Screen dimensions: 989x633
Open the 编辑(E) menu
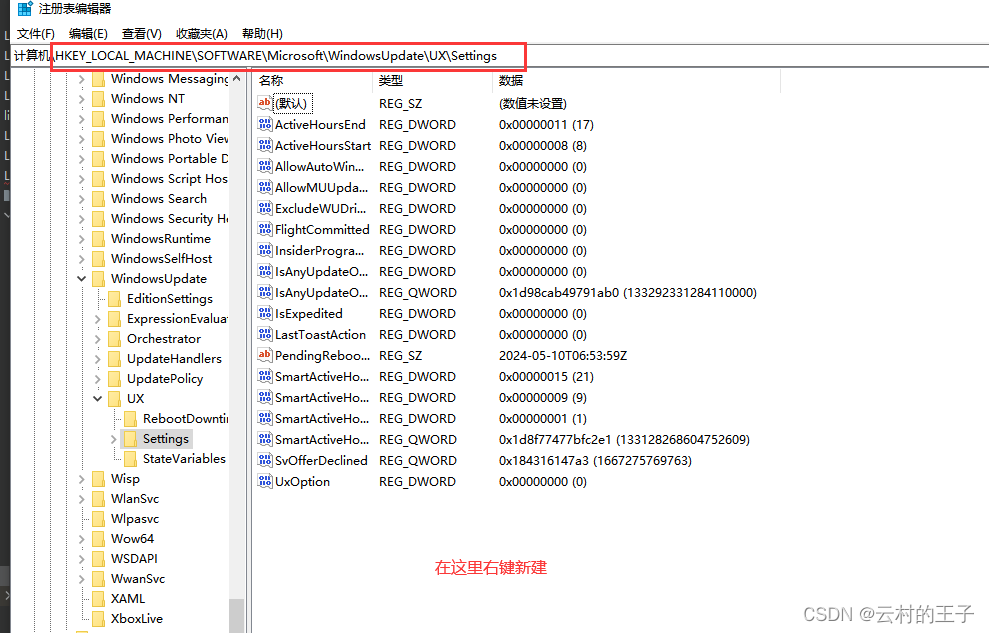click(88, 33)
